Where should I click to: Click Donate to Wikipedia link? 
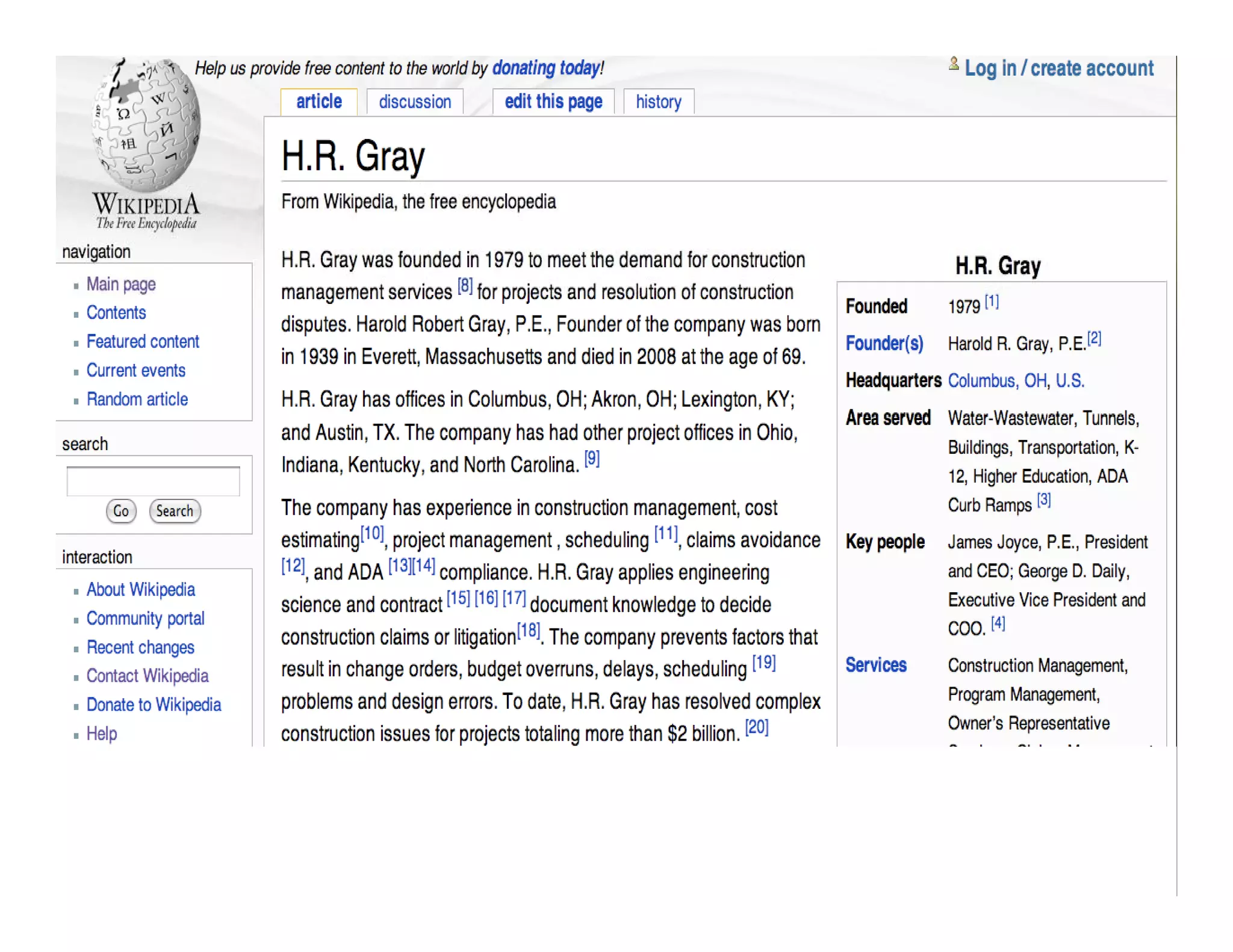(154, 705)
